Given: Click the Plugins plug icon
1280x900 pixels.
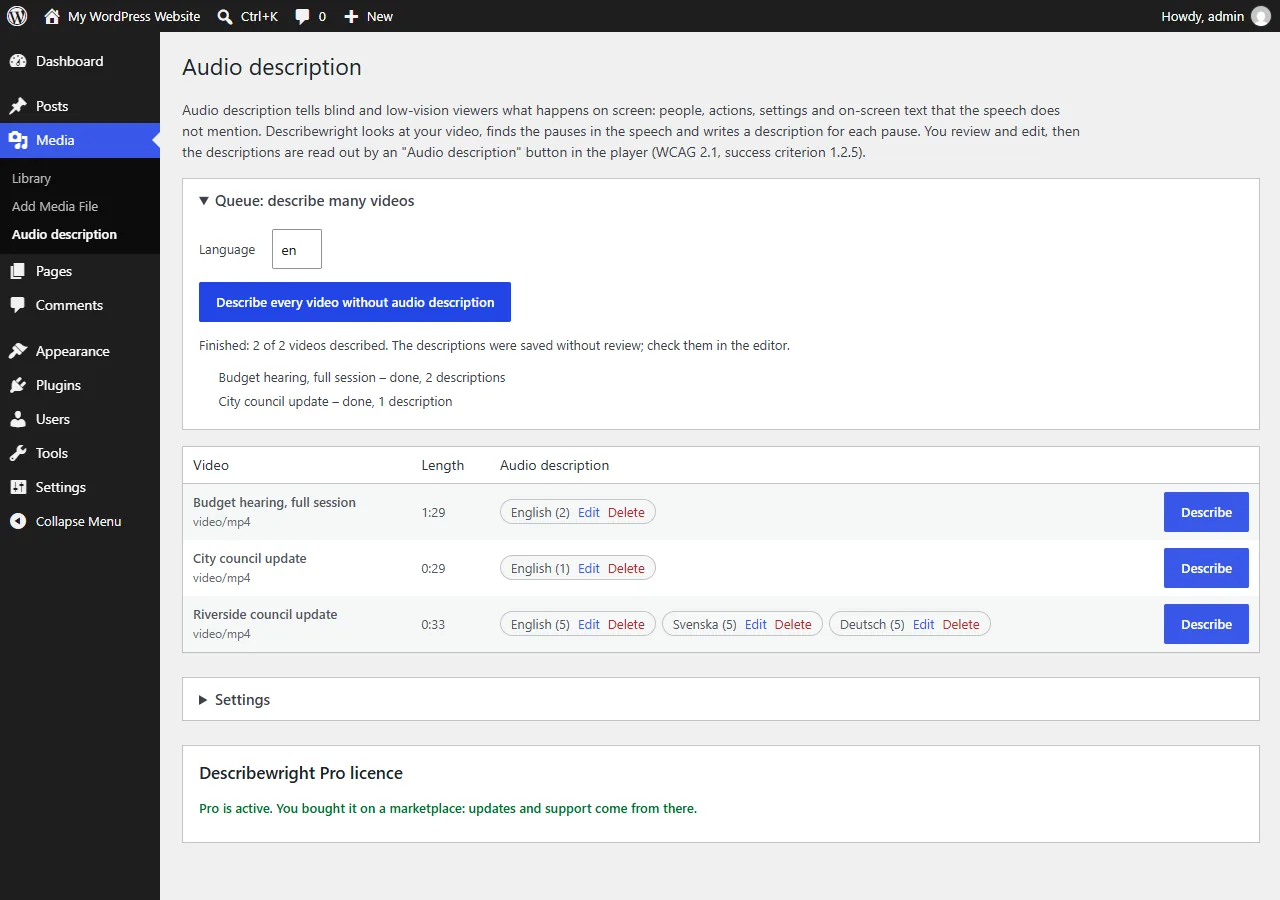Looking at the screenshot, I should [x=18, y=385].
